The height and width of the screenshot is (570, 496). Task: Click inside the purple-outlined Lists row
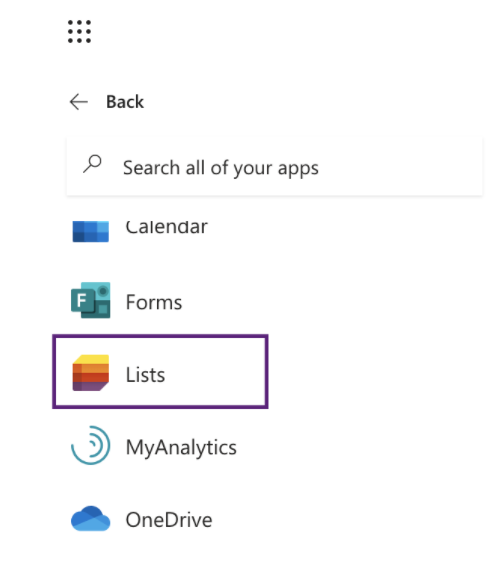[x=160, y=372]
